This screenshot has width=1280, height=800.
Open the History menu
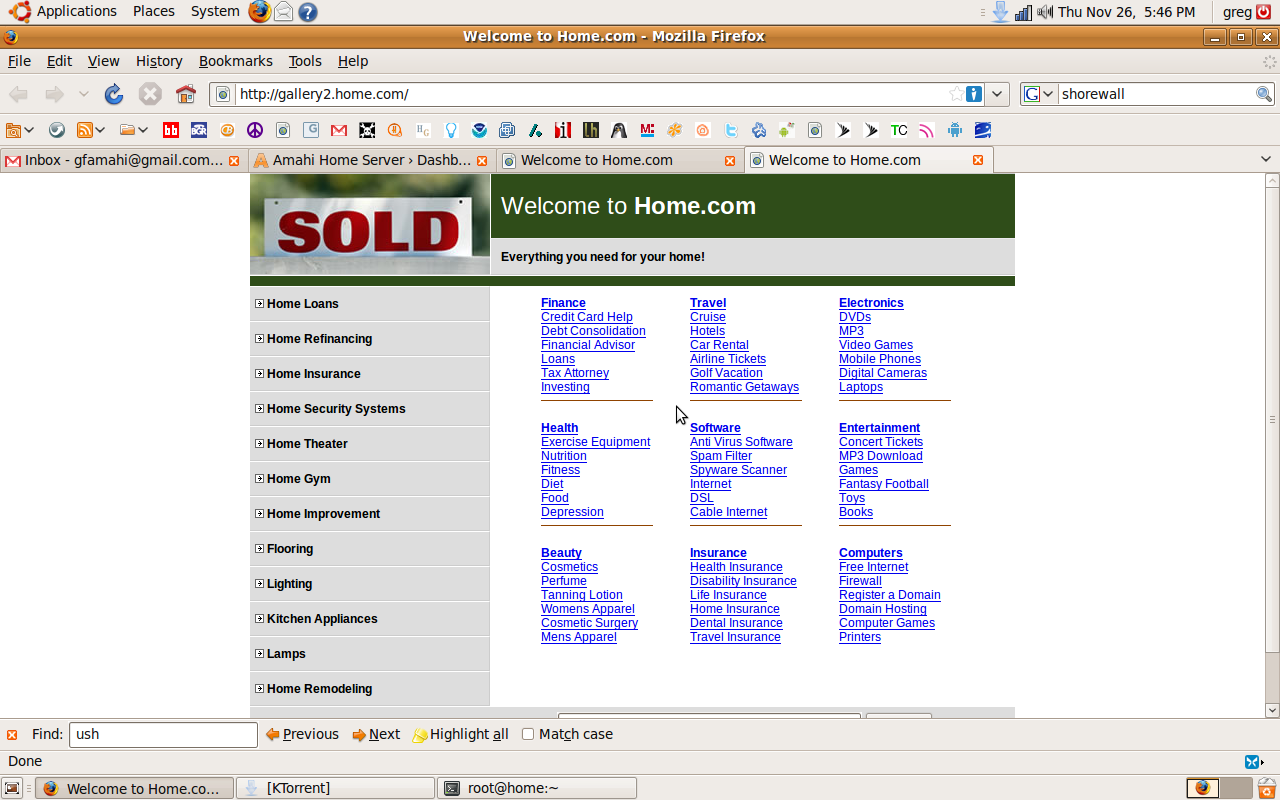[x=159, y=61]
